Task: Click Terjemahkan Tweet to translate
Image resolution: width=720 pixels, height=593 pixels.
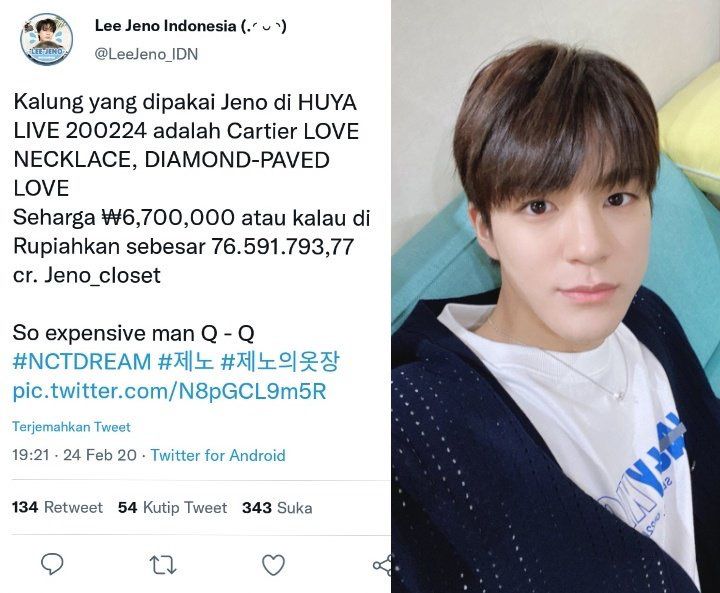Action: pos(71,427)
